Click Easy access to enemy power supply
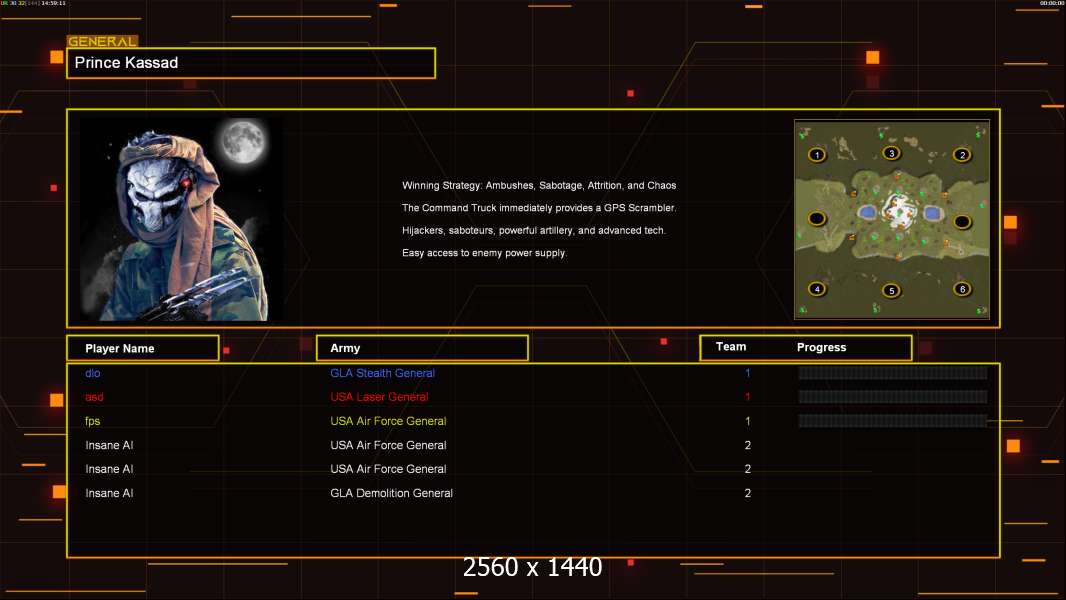Image resolution: width=1066 pixels, height=600 pixels. tap(484, 253)
